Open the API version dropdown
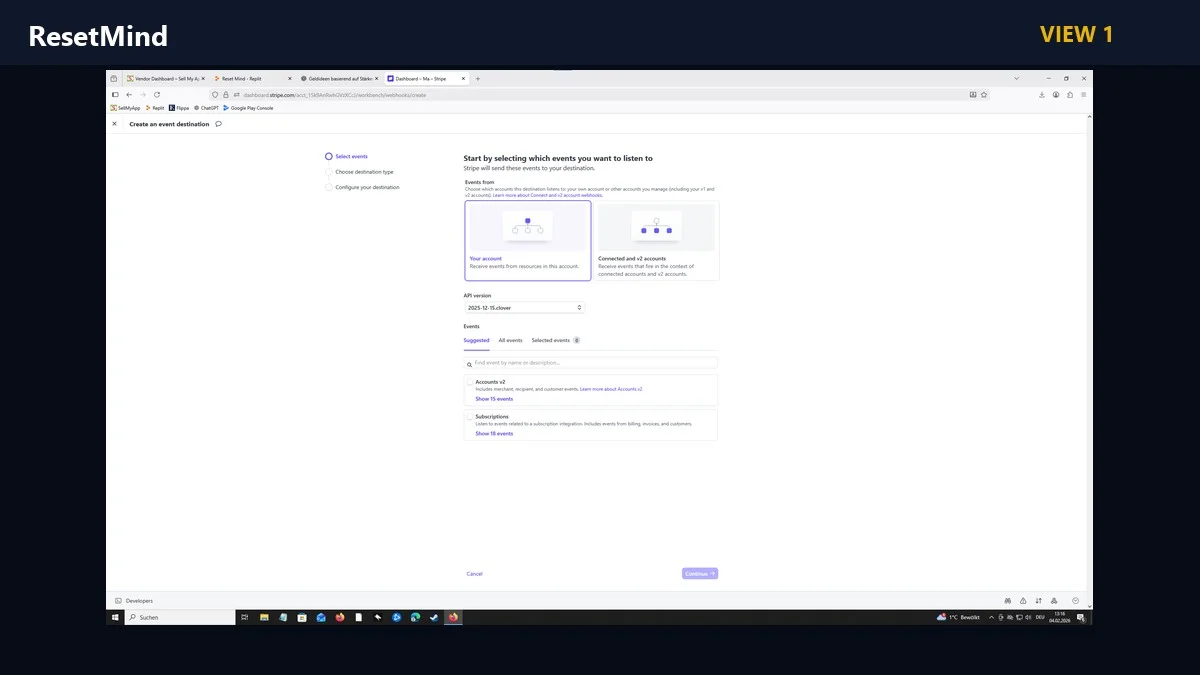 pyautogui.click(x=524, y=308)
